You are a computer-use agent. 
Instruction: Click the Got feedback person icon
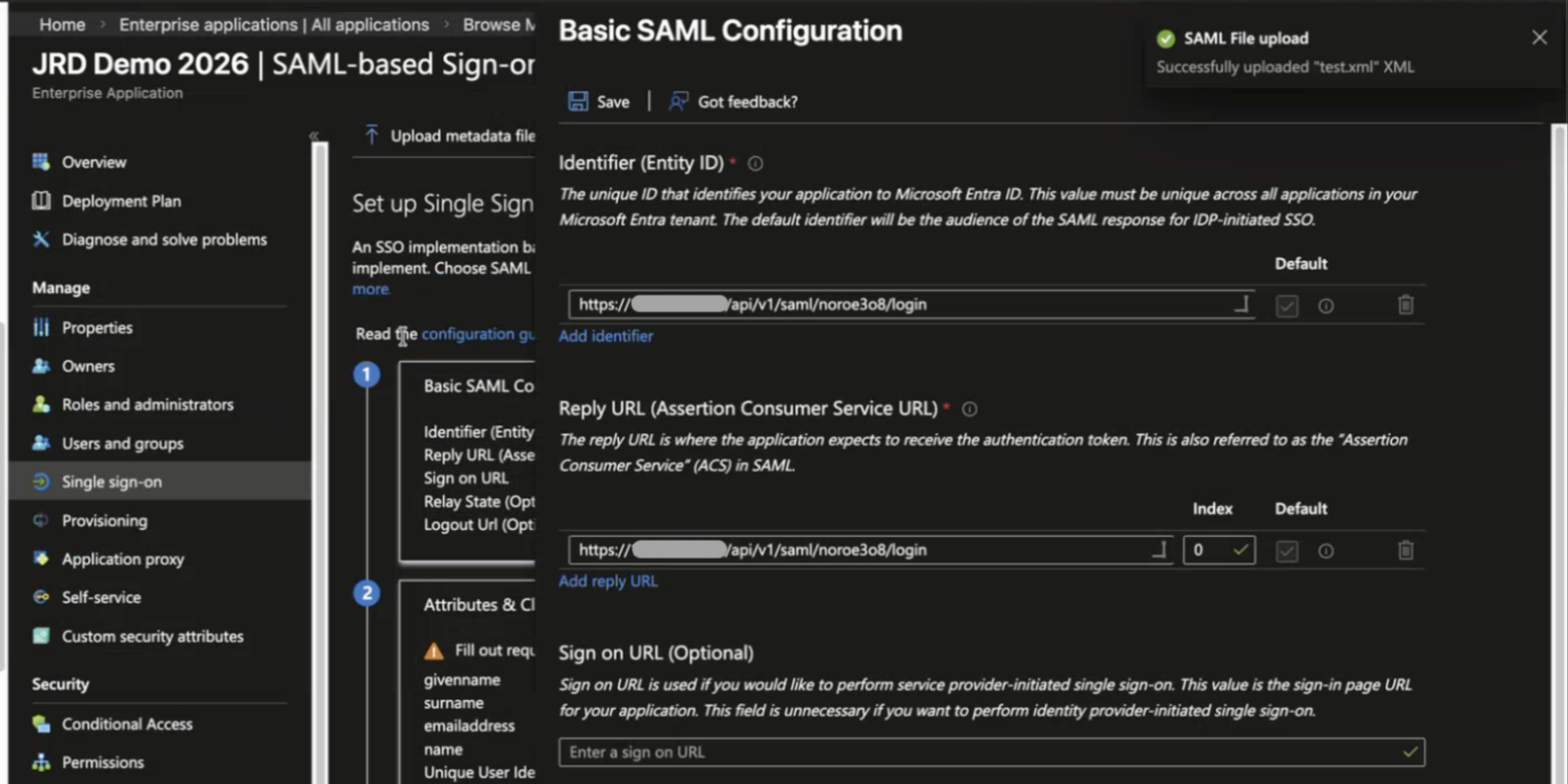click(678, 101)
